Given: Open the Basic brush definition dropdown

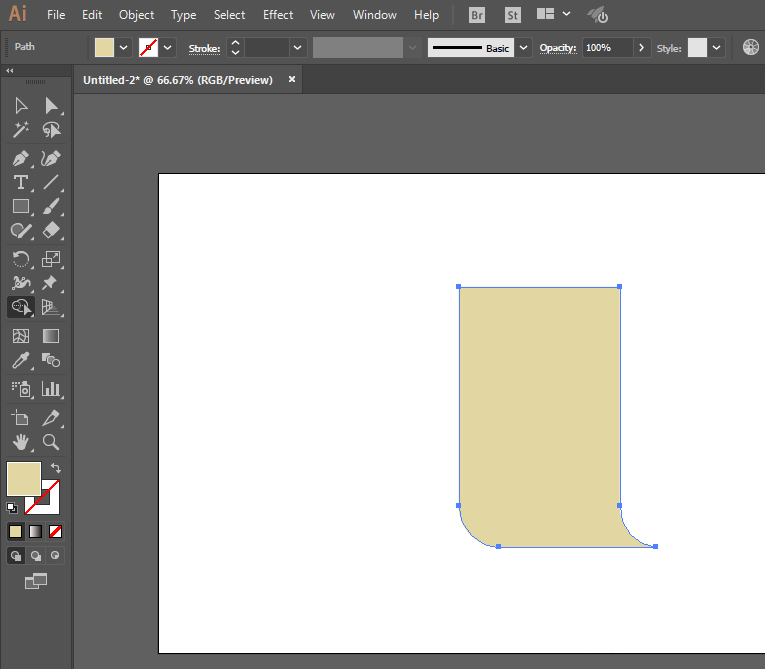Looking at the screenshot, I should [x=523, y=48].
